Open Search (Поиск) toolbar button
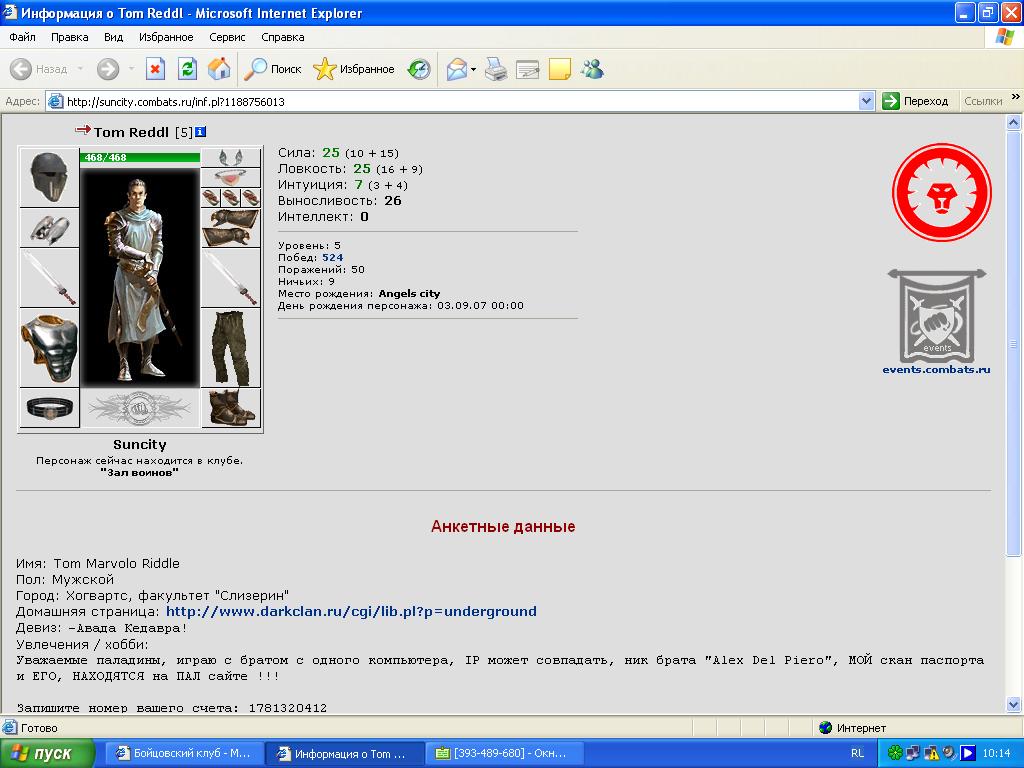 273,69
